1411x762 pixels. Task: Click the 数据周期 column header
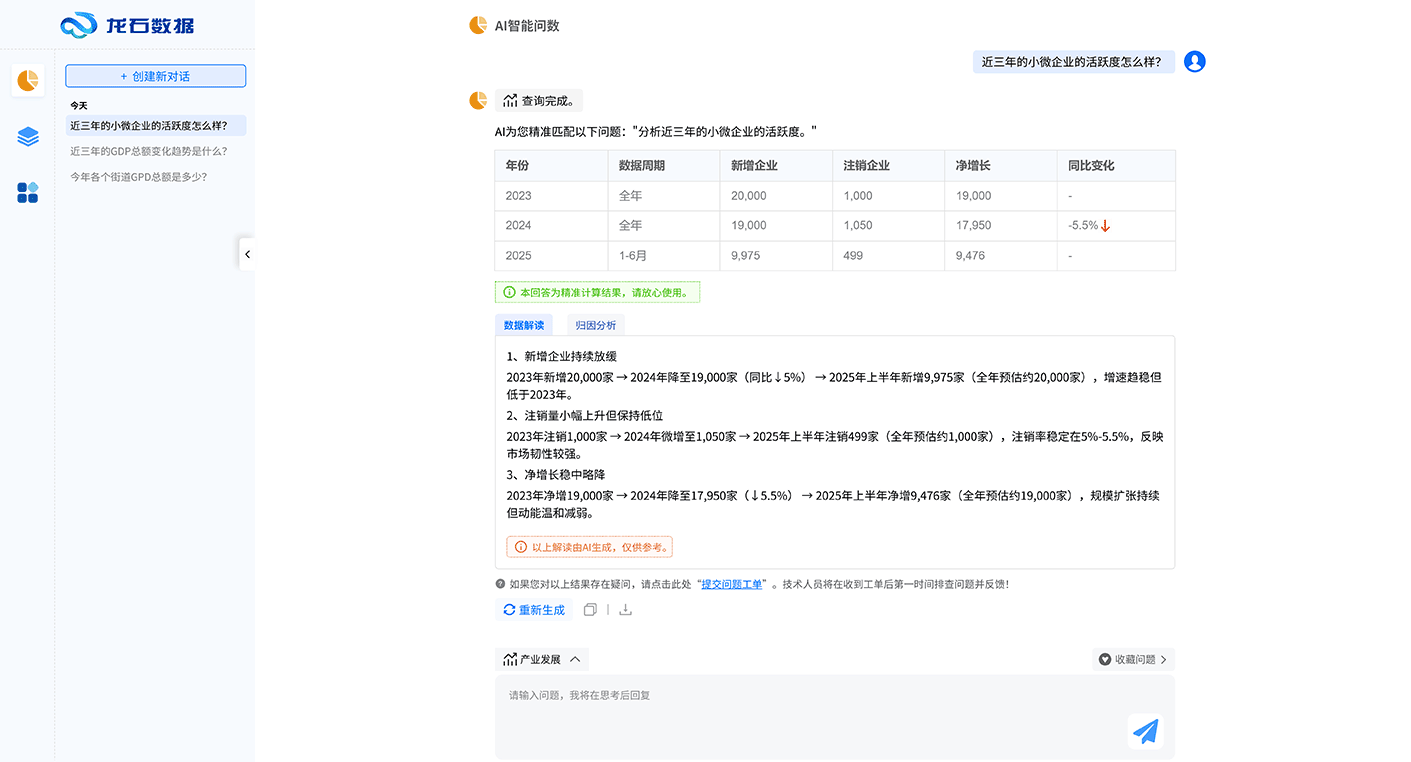[663, 166]
